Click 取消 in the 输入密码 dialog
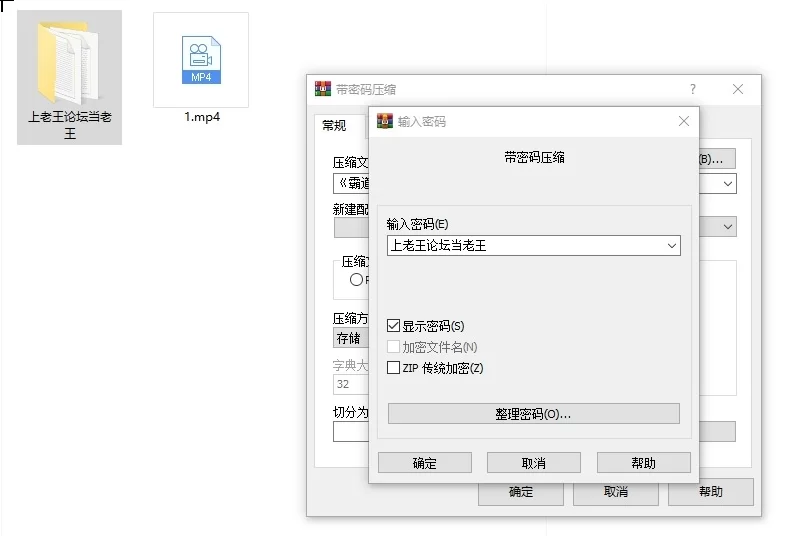The image size is (787, 536). tap(534, 463)
